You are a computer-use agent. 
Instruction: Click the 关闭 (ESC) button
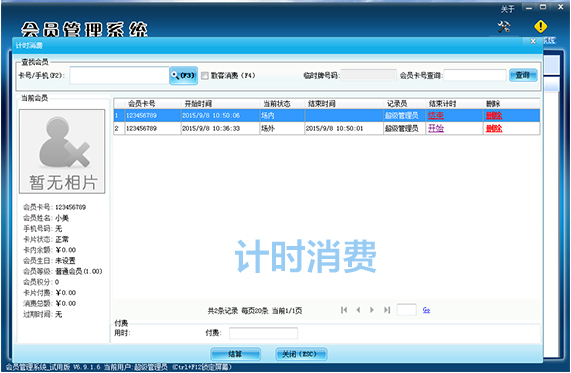point(301,354)
